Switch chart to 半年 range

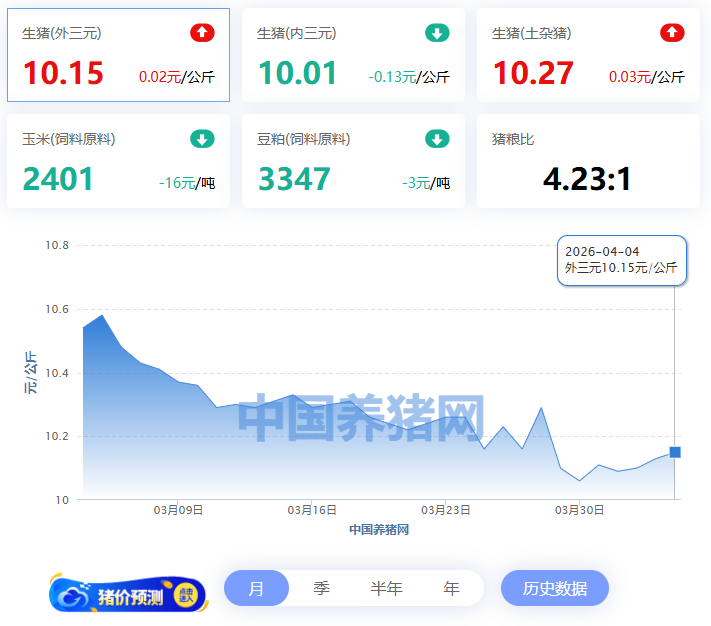coord(386,589)
